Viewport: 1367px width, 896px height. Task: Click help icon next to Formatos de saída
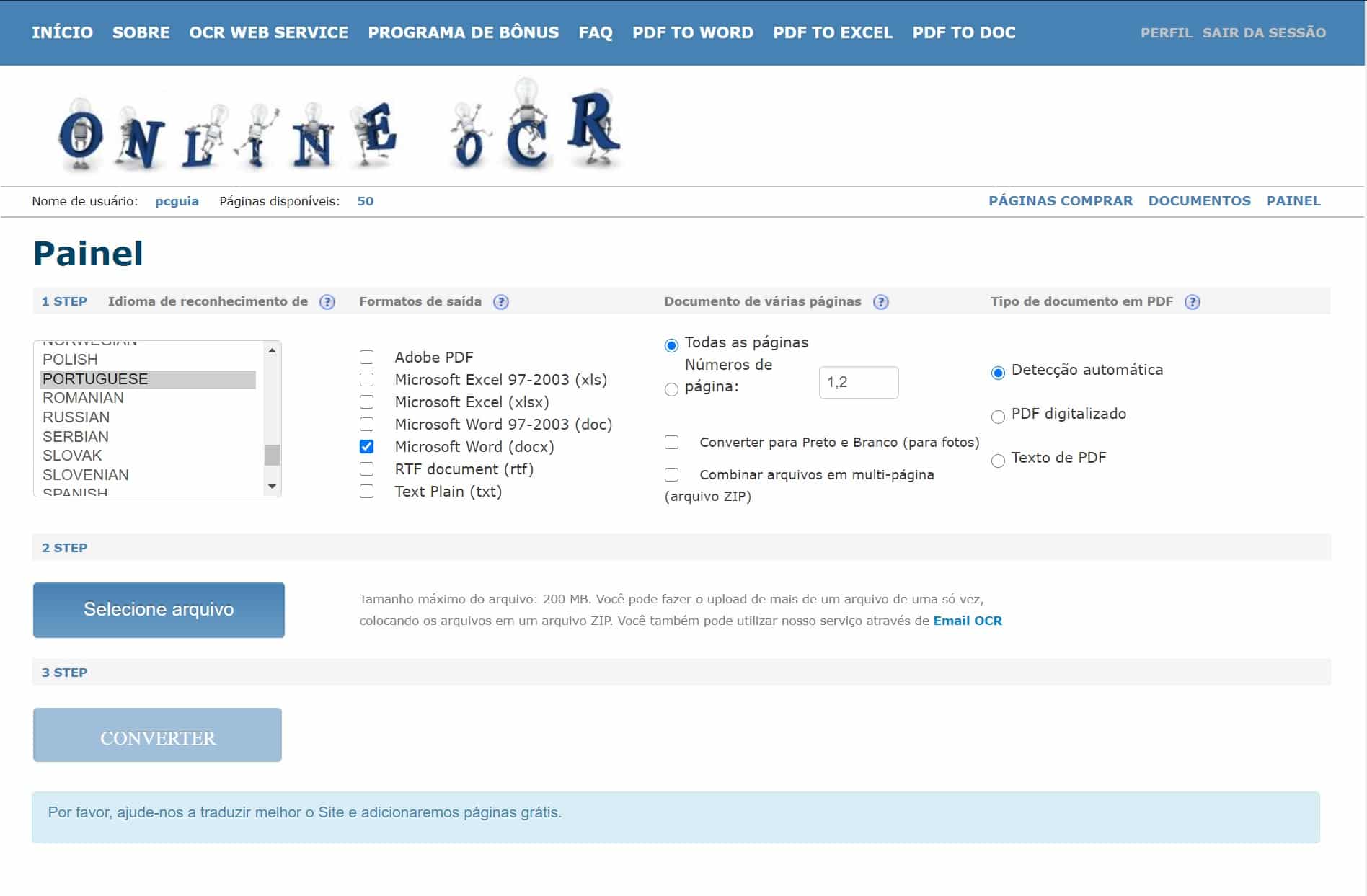click(501, 302)
